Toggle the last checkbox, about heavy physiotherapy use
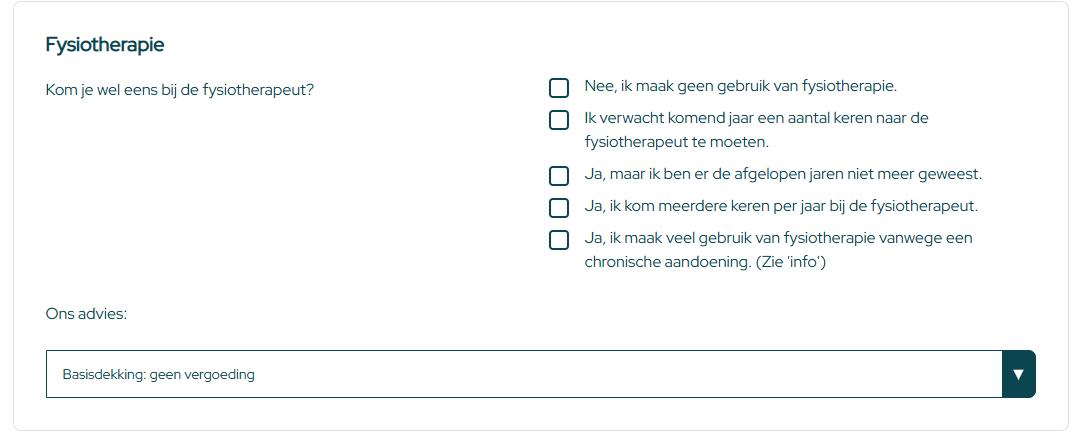1075x439 pixels. click(559, 240)
